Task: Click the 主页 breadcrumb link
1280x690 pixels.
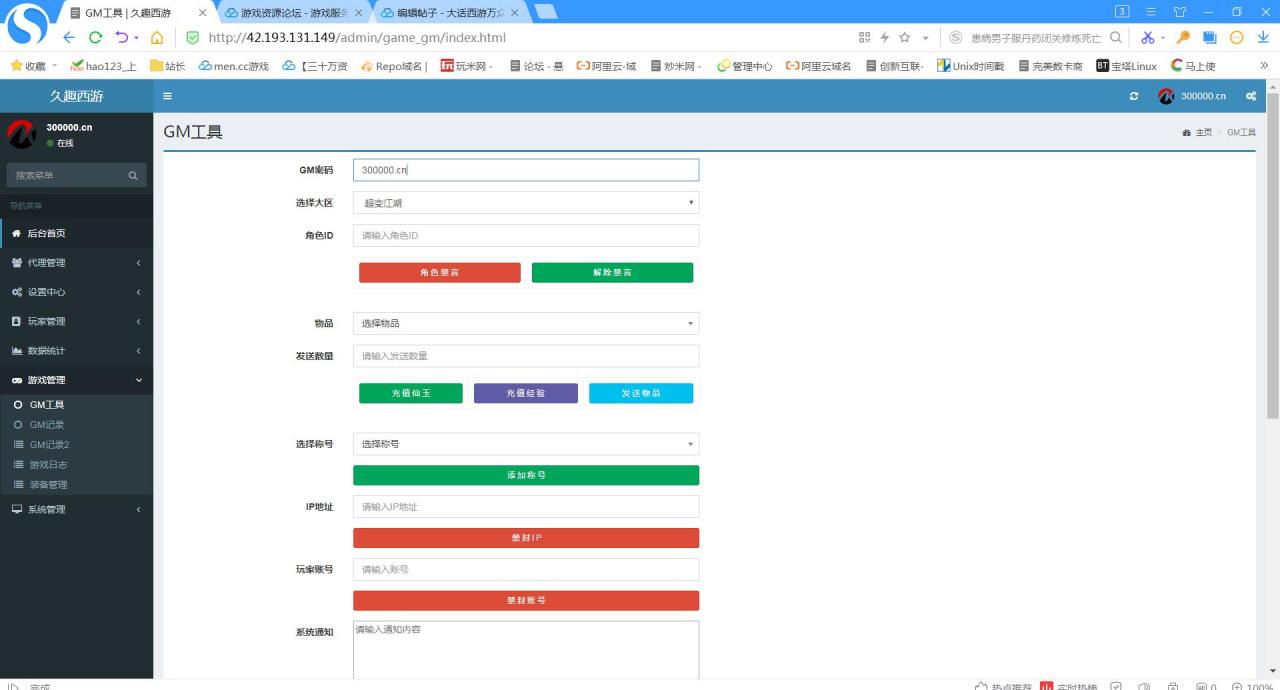Action: pos(1203,133)
